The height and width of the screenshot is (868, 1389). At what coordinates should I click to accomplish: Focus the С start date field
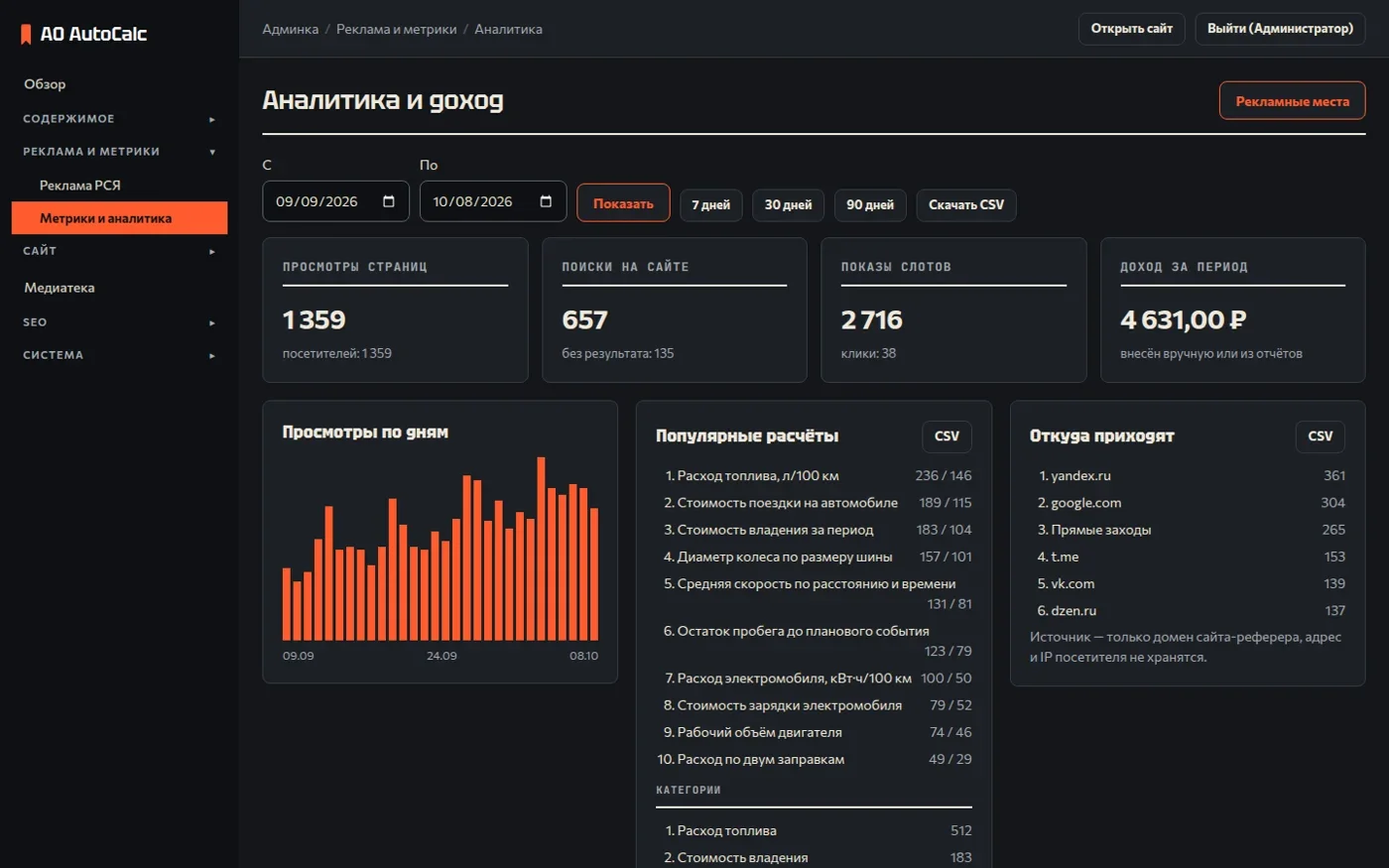click(336, 201)
